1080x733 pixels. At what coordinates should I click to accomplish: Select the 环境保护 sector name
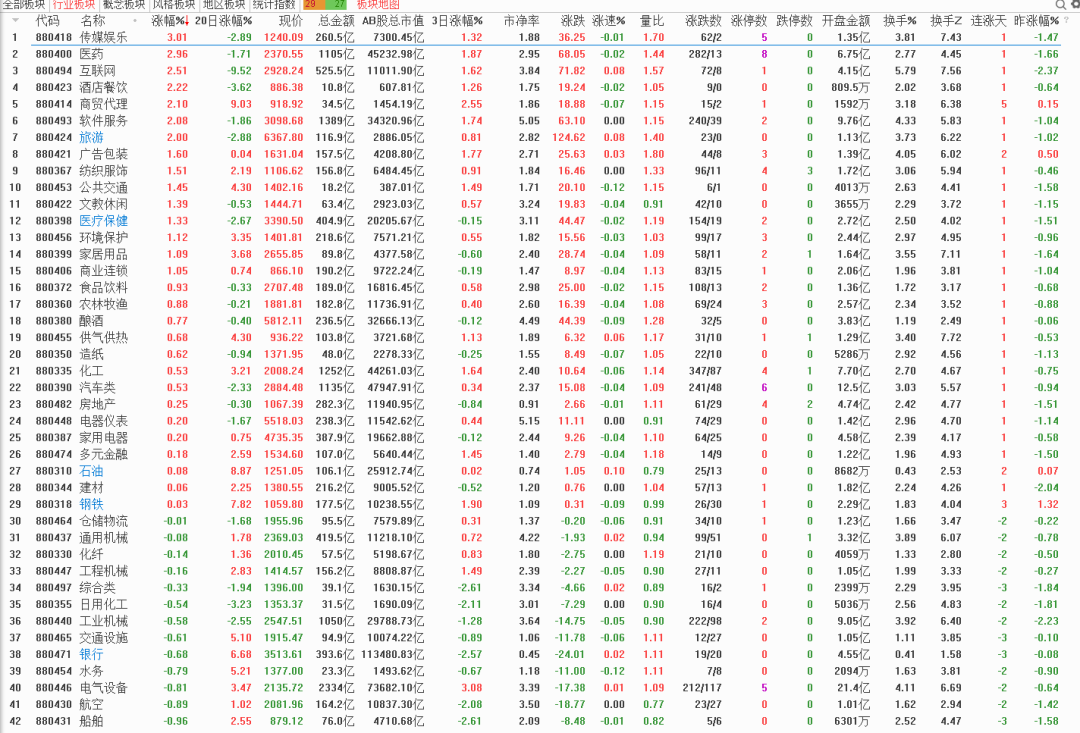pyautogui.click(x=103, y=237)
